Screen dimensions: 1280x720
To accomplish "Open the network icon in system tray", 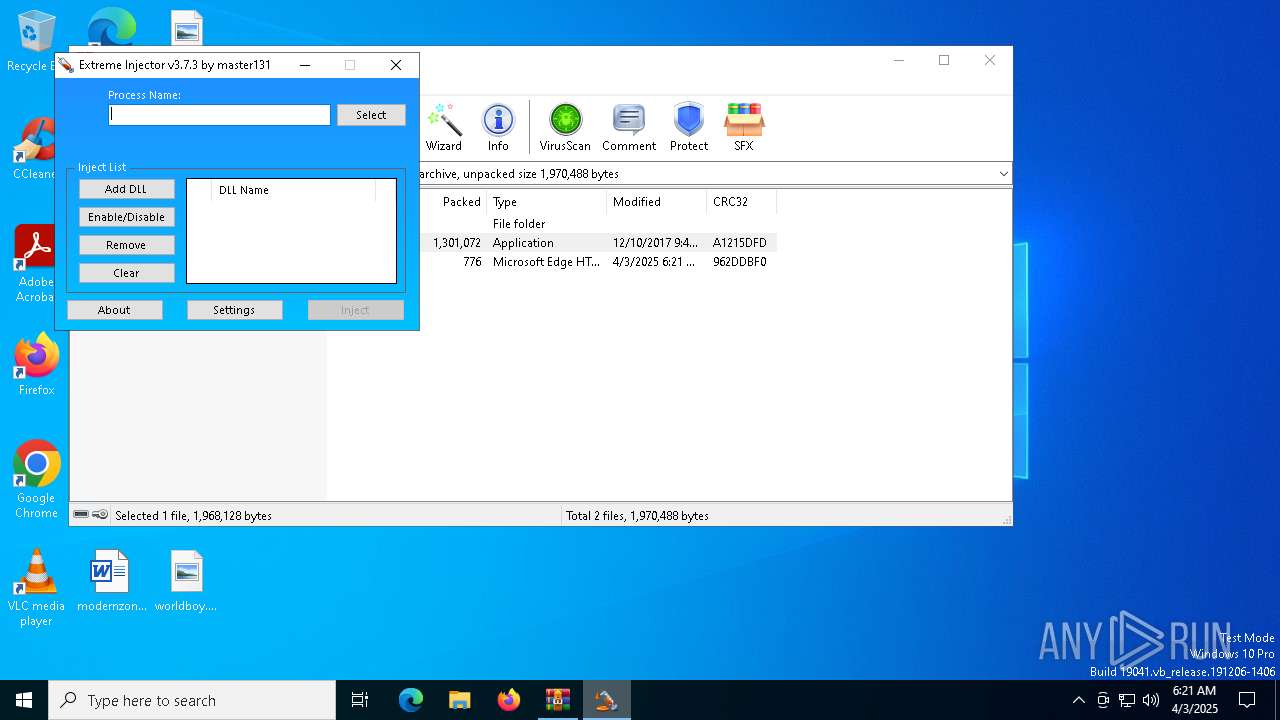I will (1127, 700).
